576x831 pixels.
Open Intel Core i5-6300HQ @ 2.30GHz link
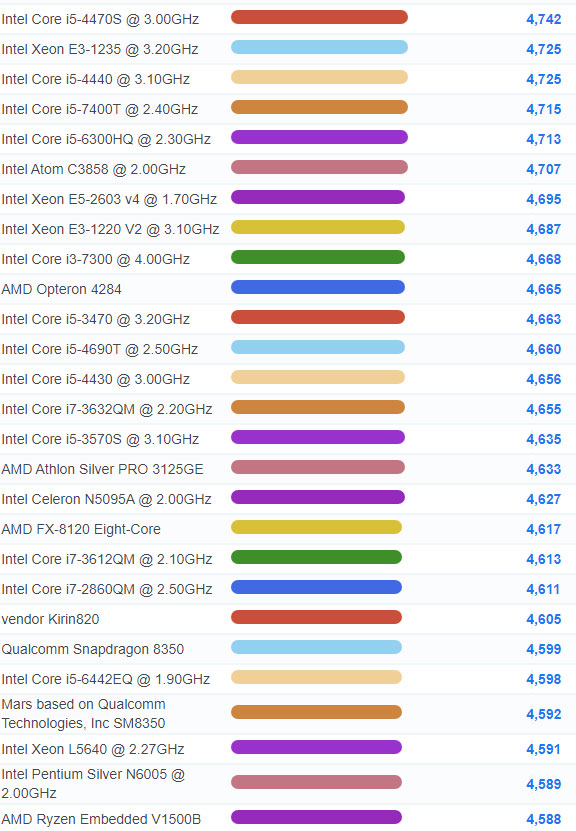106,139
